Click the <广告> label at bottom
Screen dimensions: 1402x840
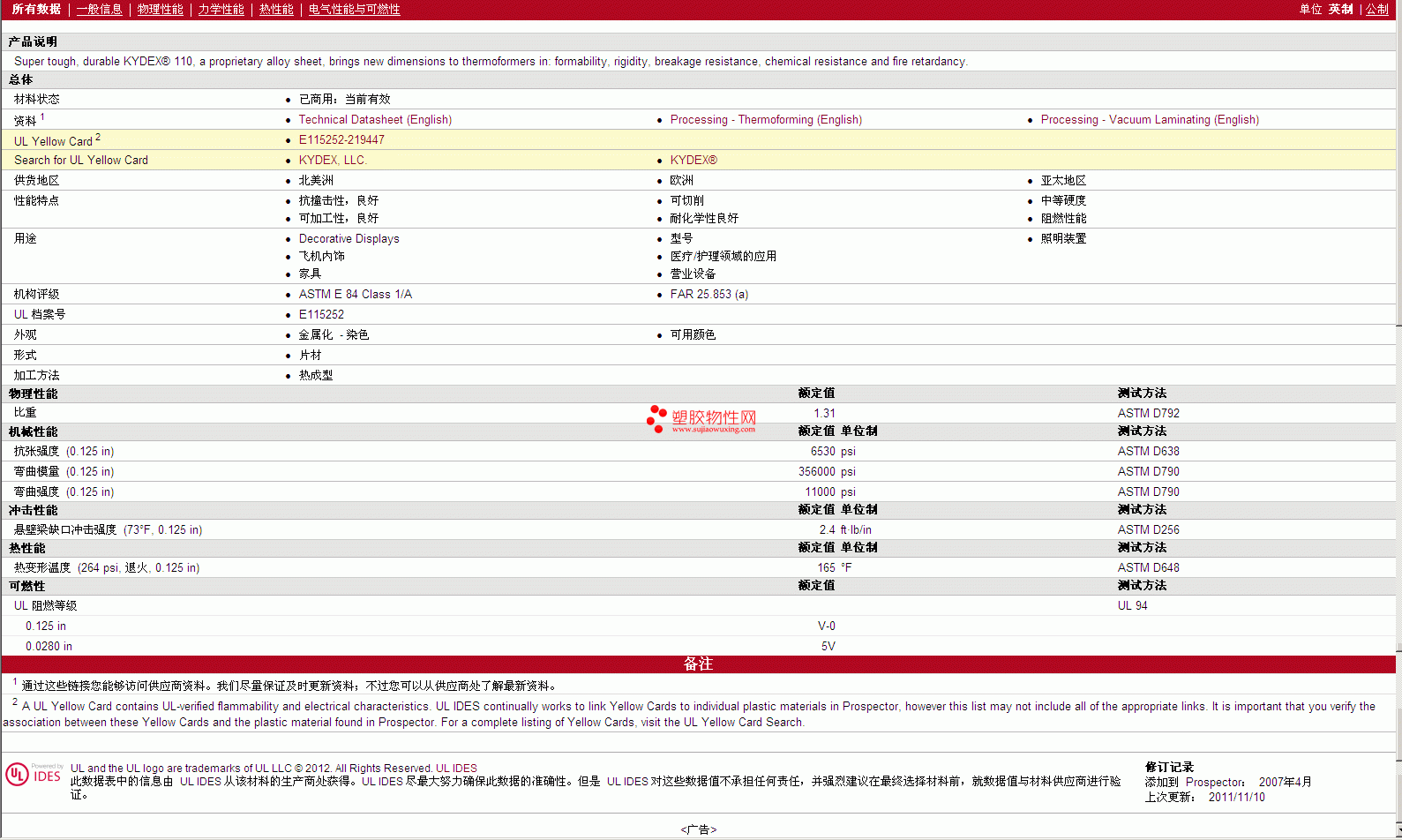(x=699, y=829)
